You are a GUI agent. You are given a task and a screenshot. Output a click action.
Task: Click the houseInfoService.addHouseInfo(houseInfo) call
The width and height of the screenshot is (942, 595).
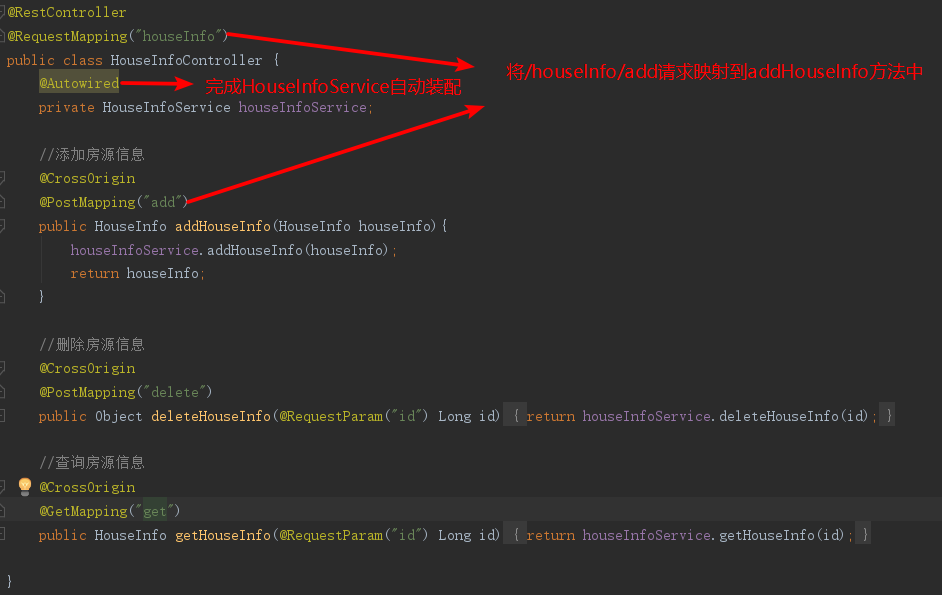[229, 249]
